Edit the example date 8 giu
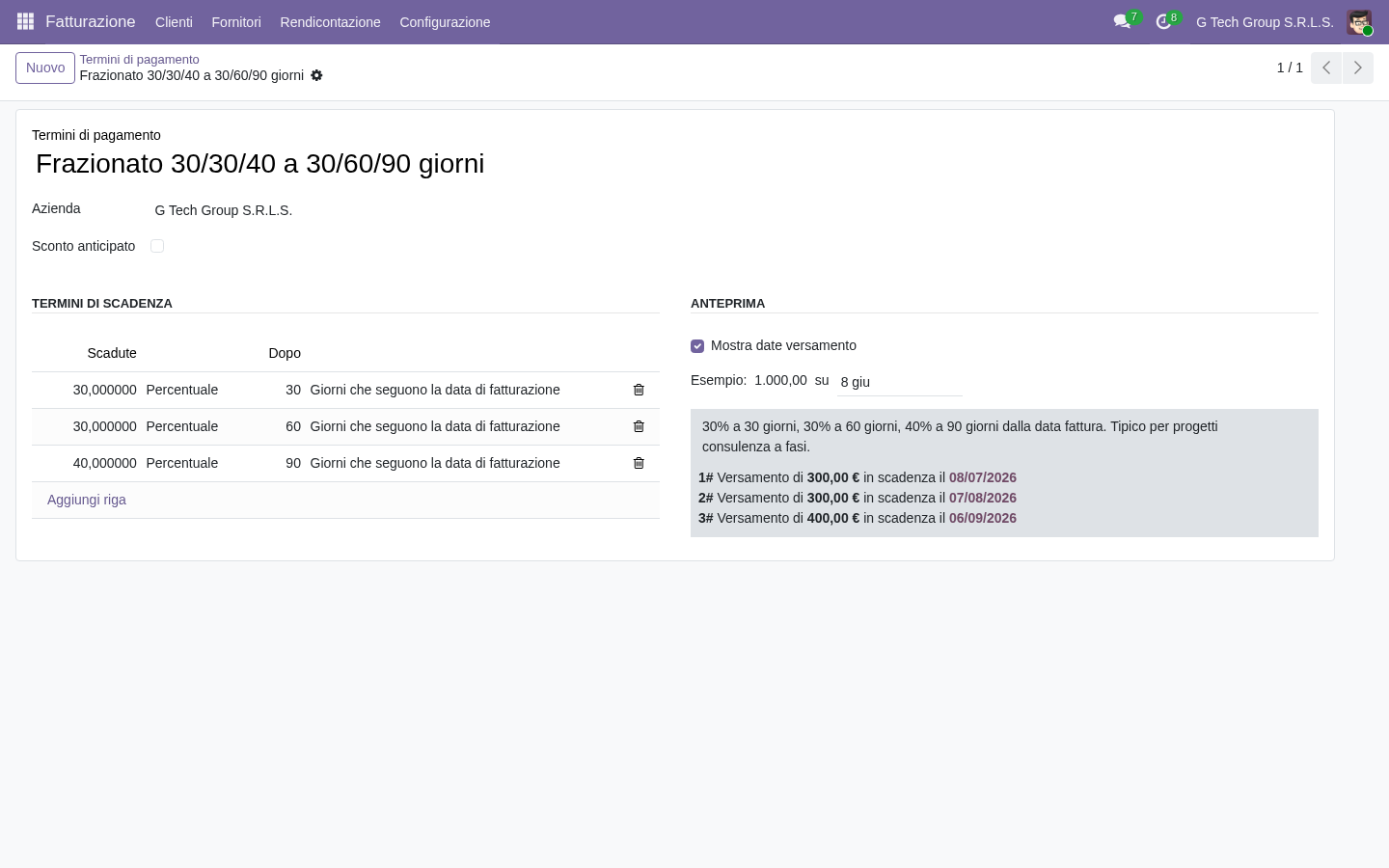Viewport: 1389px width, 868px height. (900, 382)
